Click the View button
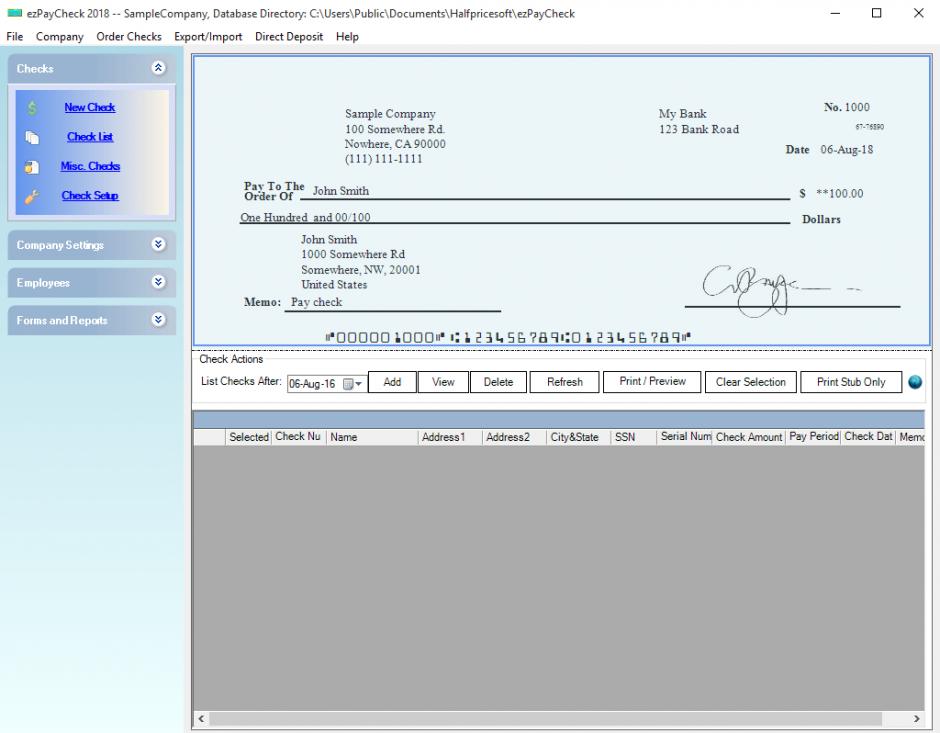Image resolution: width=940 pixels, height=733 pixels. click(x=443, y=382)
